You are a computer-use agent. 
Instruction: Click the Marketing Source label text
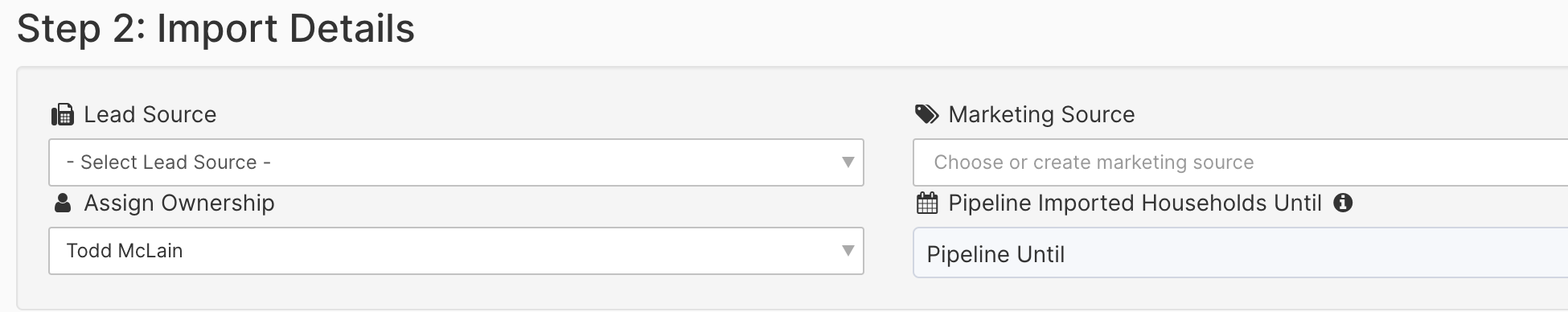click(1041, 115)
